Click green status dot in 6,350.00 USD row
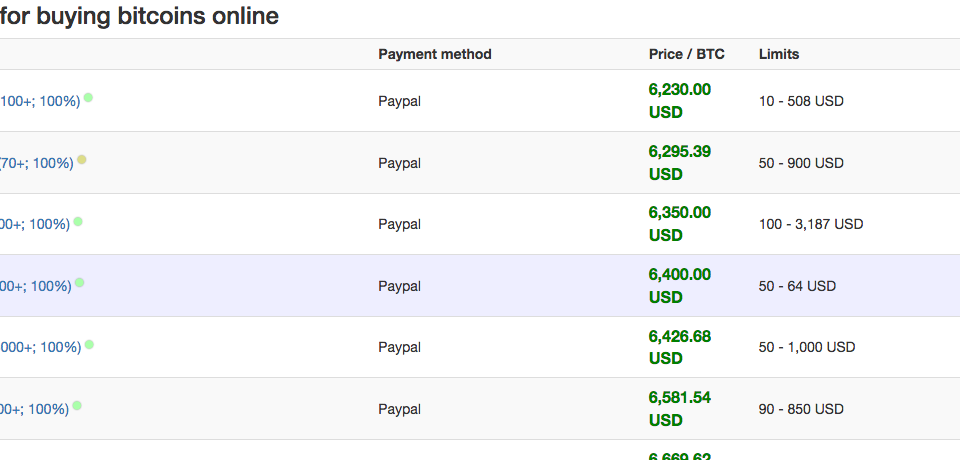960x460 pixels. 78,221
